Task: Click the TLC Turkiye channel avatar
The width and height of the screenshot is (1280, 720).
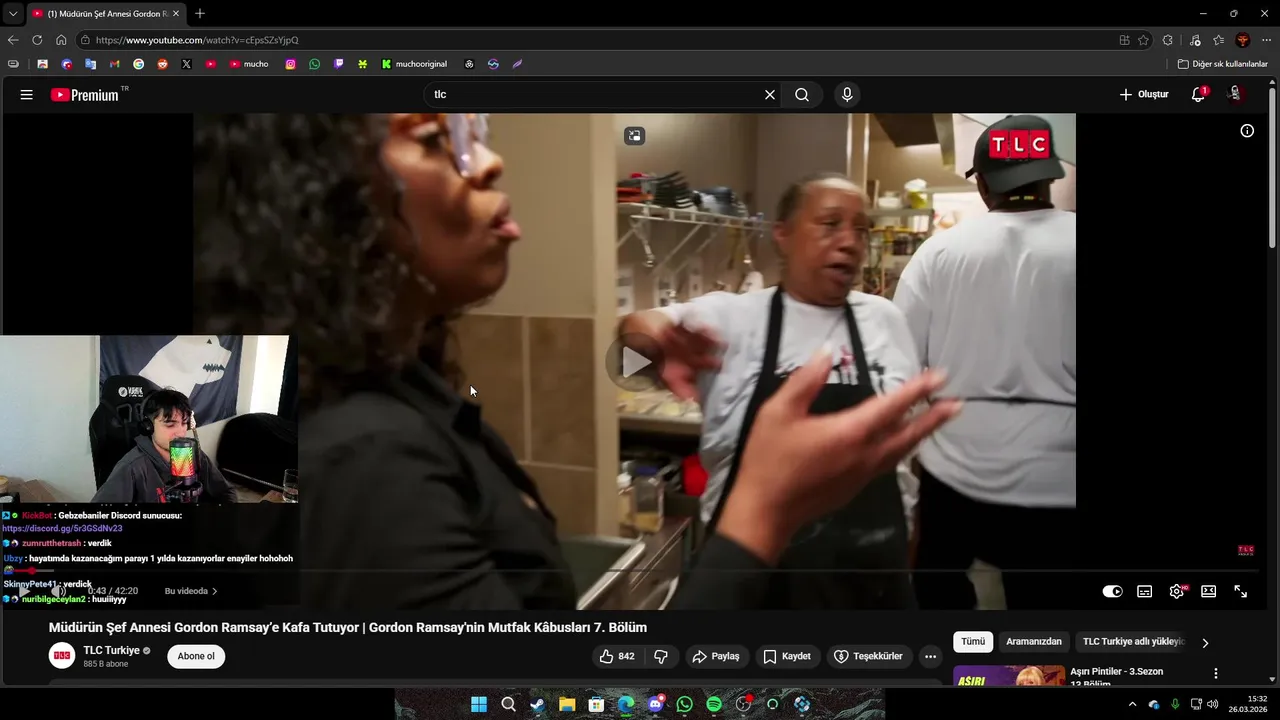Action: coord(62,656)
